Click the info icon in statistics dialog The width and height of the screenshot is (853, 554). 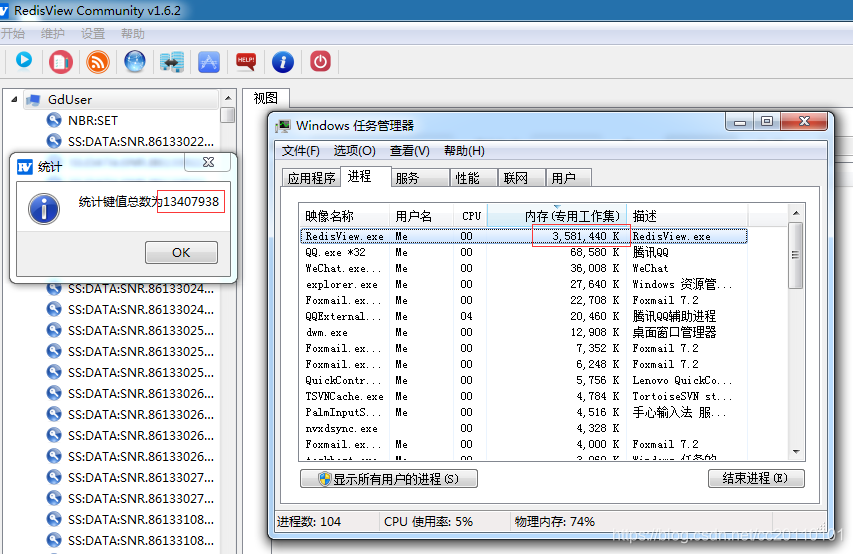click(x=44, y=209)
